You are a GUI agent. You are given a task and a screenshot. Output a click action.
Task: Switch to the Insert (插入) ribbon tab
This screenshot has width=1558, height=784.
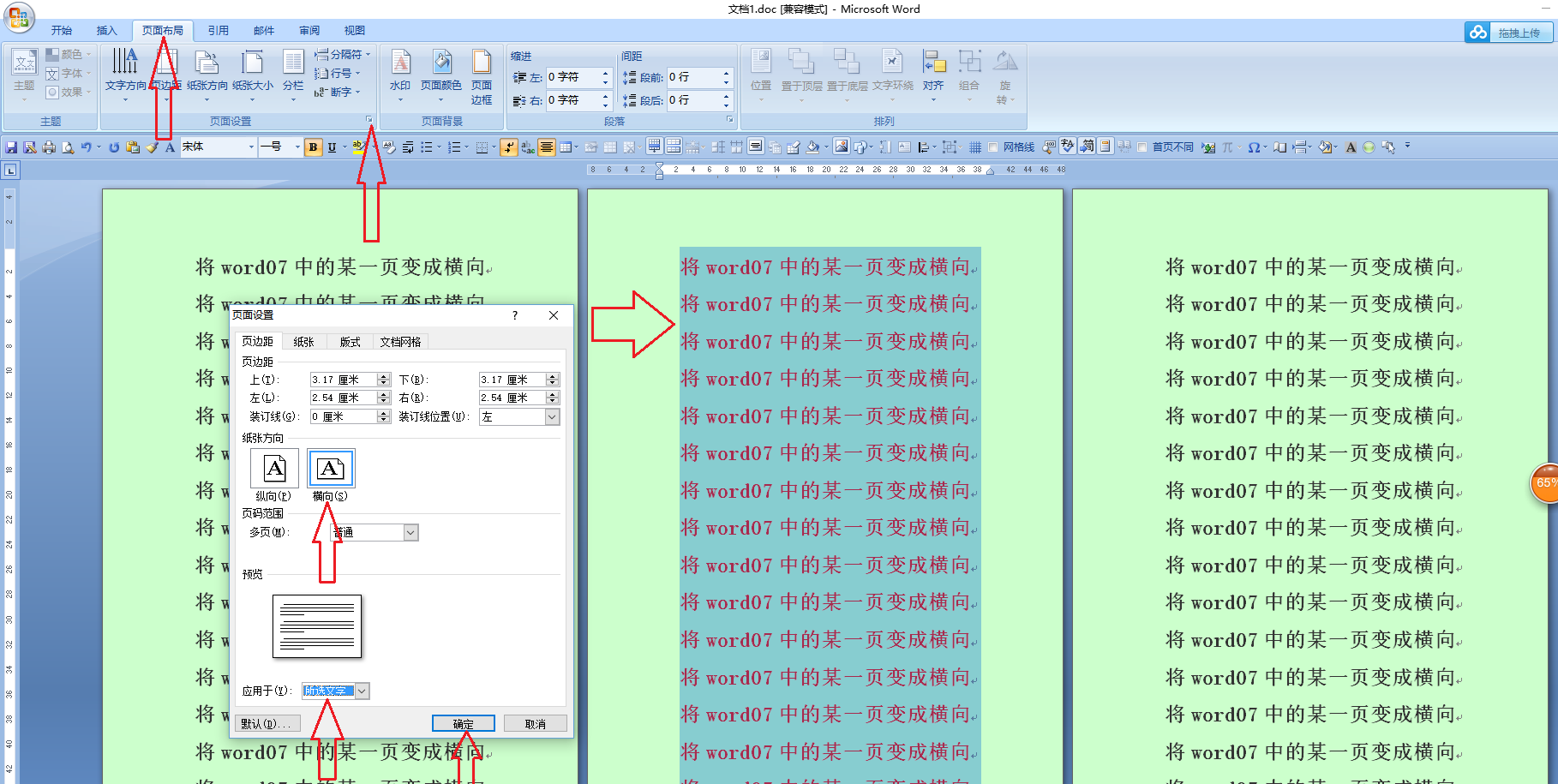click(106, 31)
